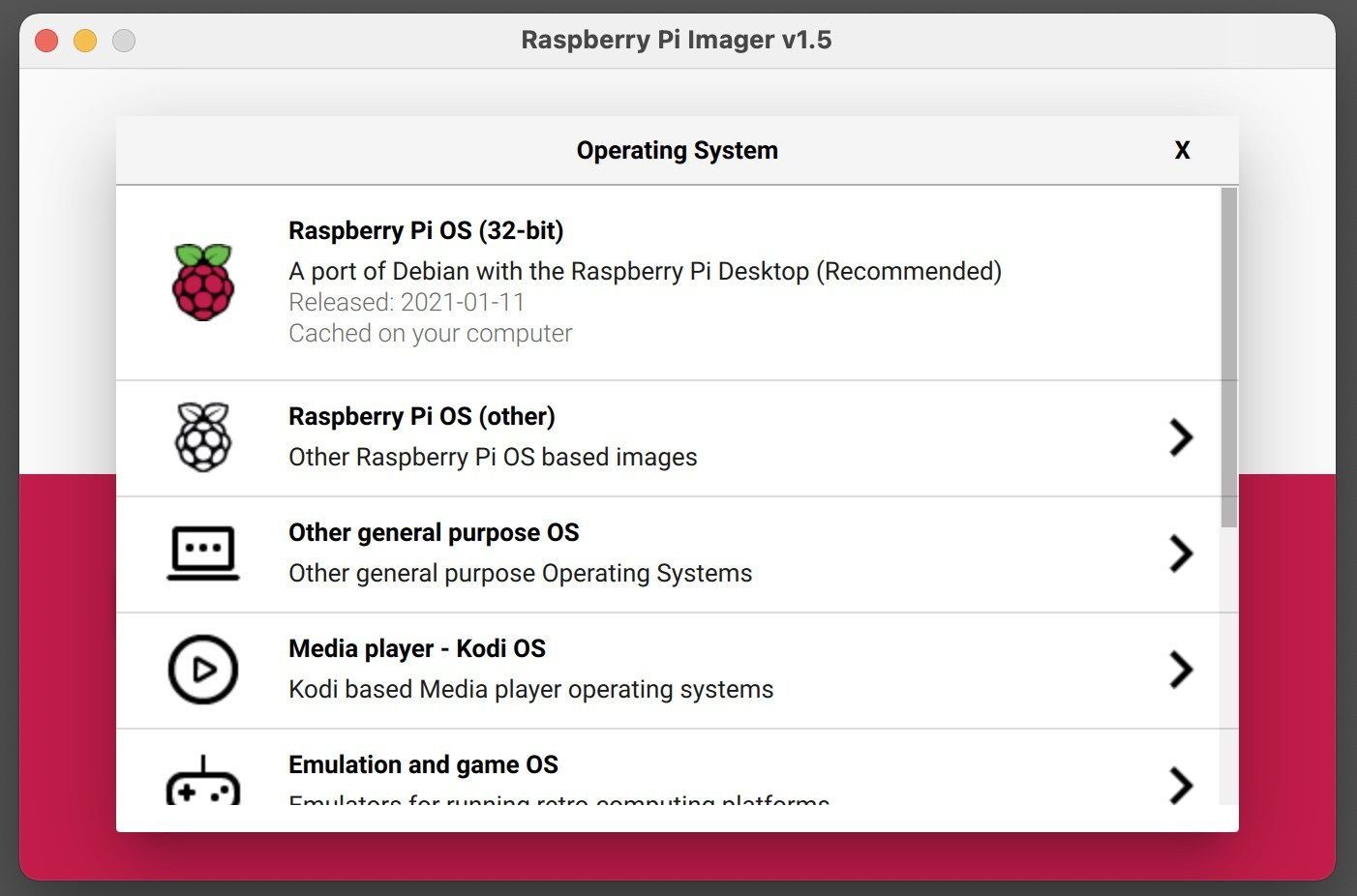Image resolution: width=1357 pixels, height=896 pixels.
Task: Open Other general purpose OS entry
Action: (x=434, y=532)
